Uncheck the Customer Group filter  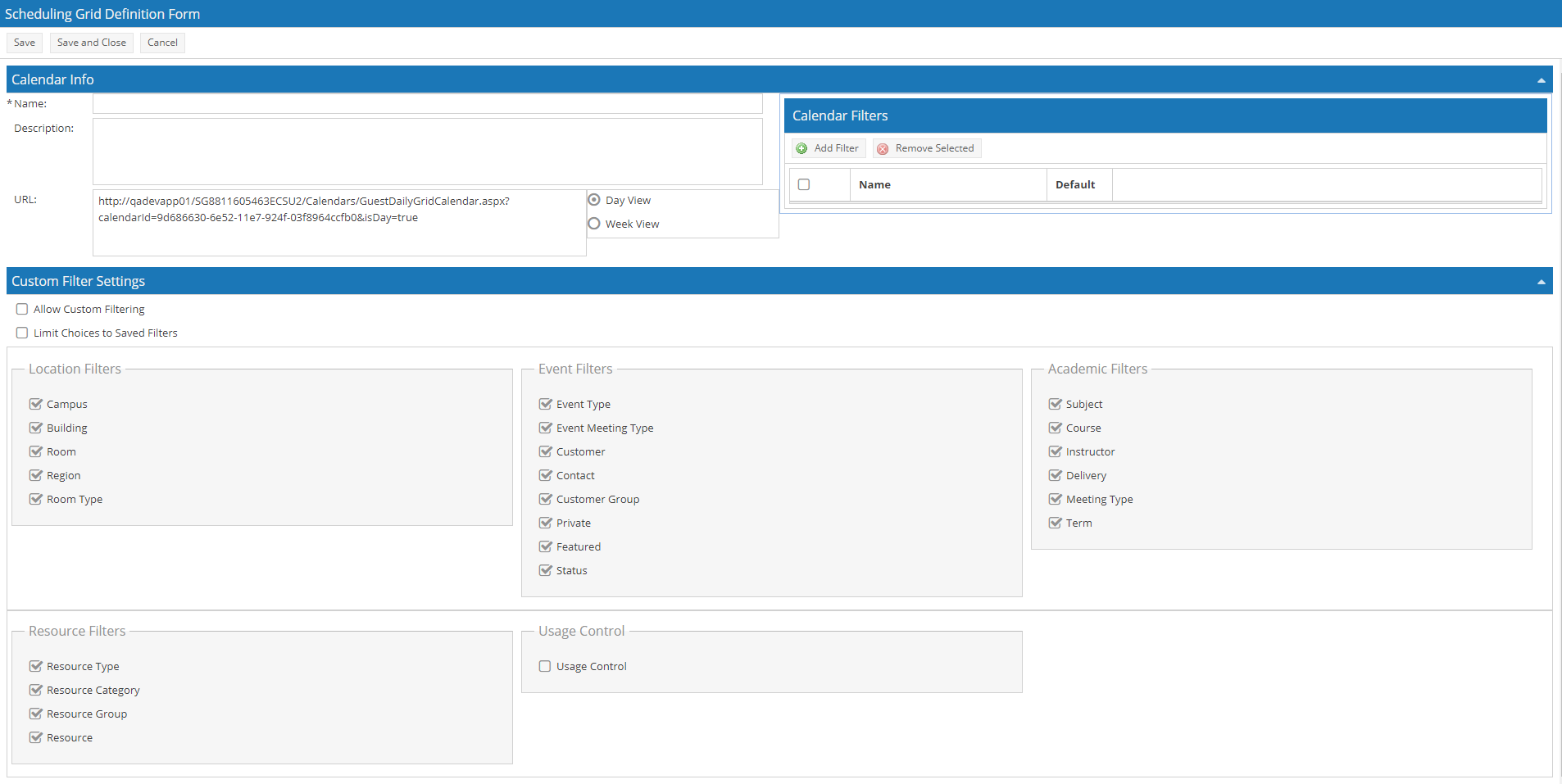(546, 499)
